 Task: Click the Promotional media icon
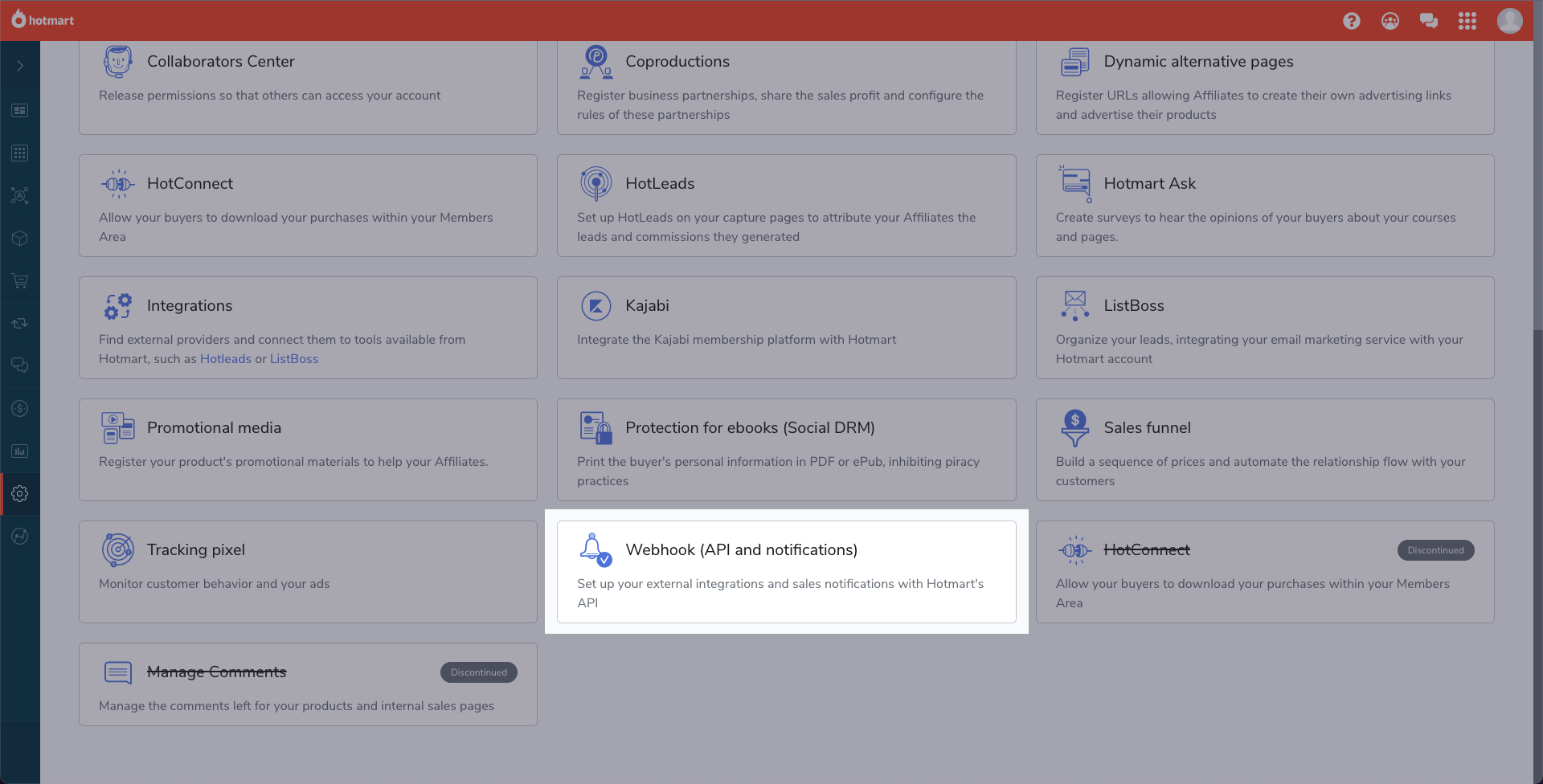pos(118,428)
